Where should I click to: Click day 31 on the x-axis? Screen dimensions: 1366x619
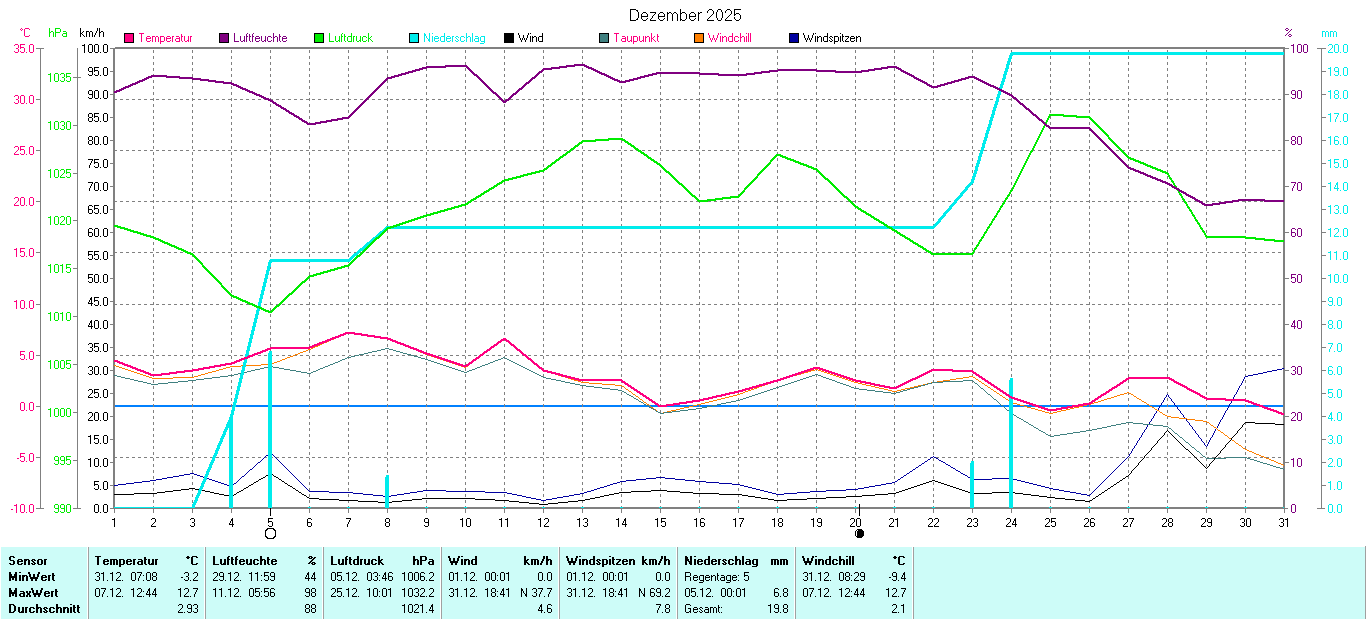(1283, 522)
